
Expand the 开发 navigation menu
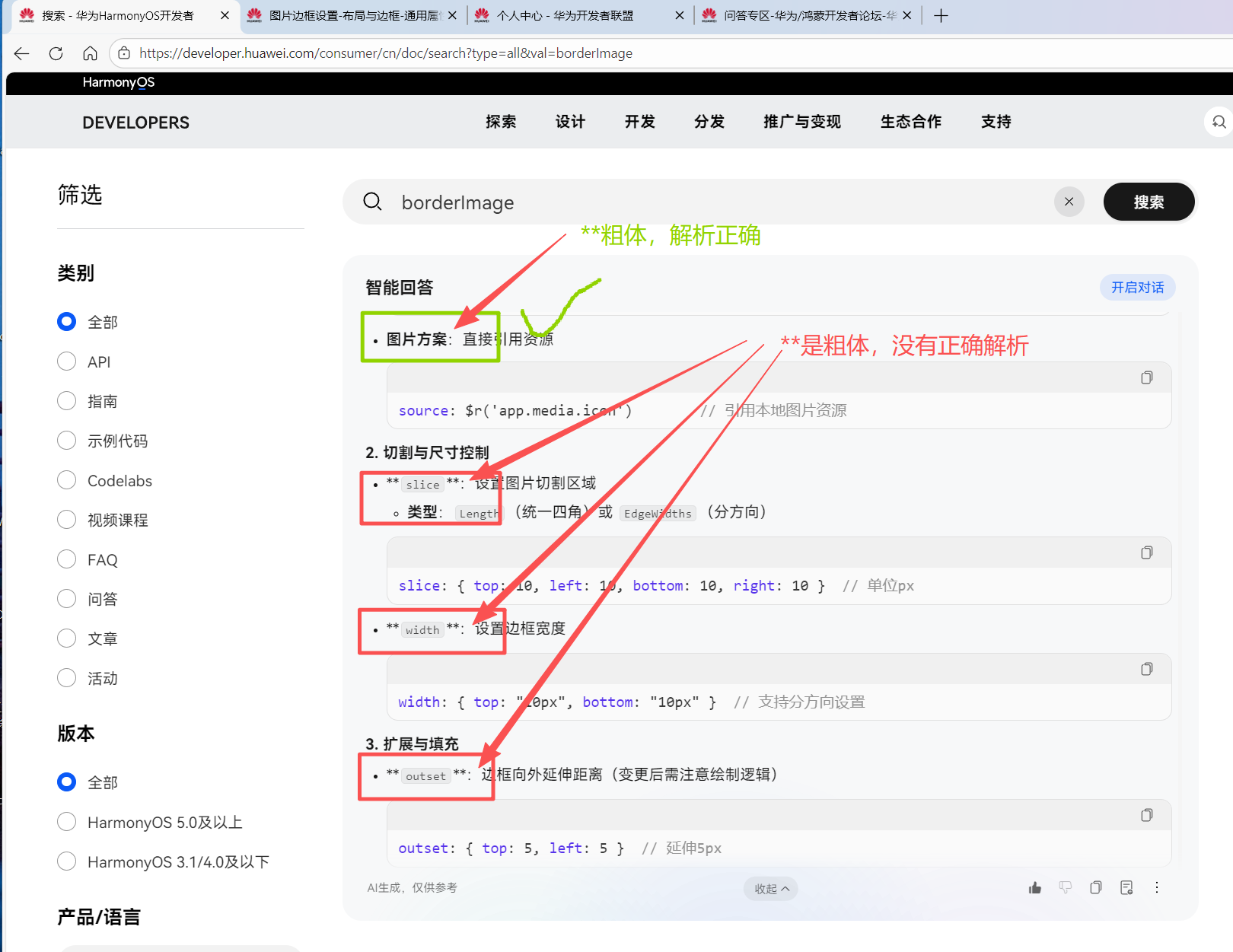[639, 122]
